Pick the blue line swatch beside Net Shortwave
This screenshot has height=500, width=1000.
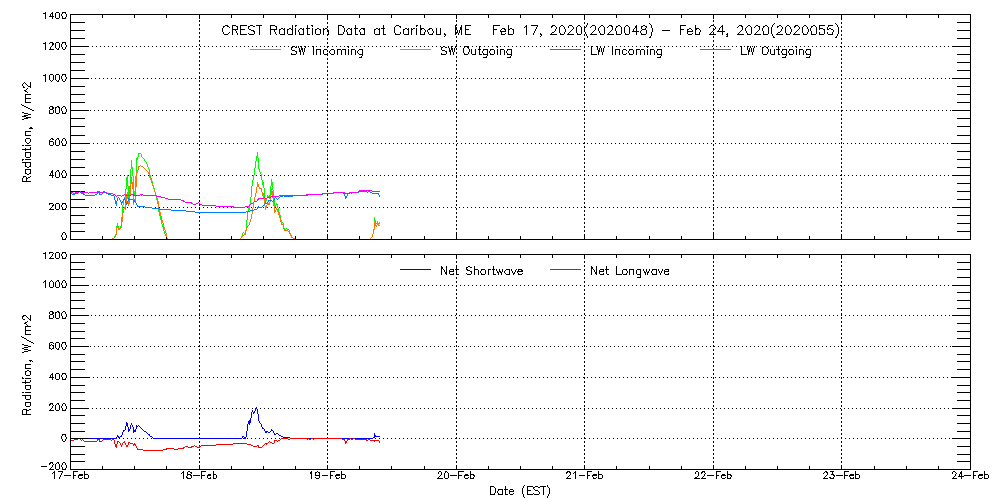pos(414,270)
